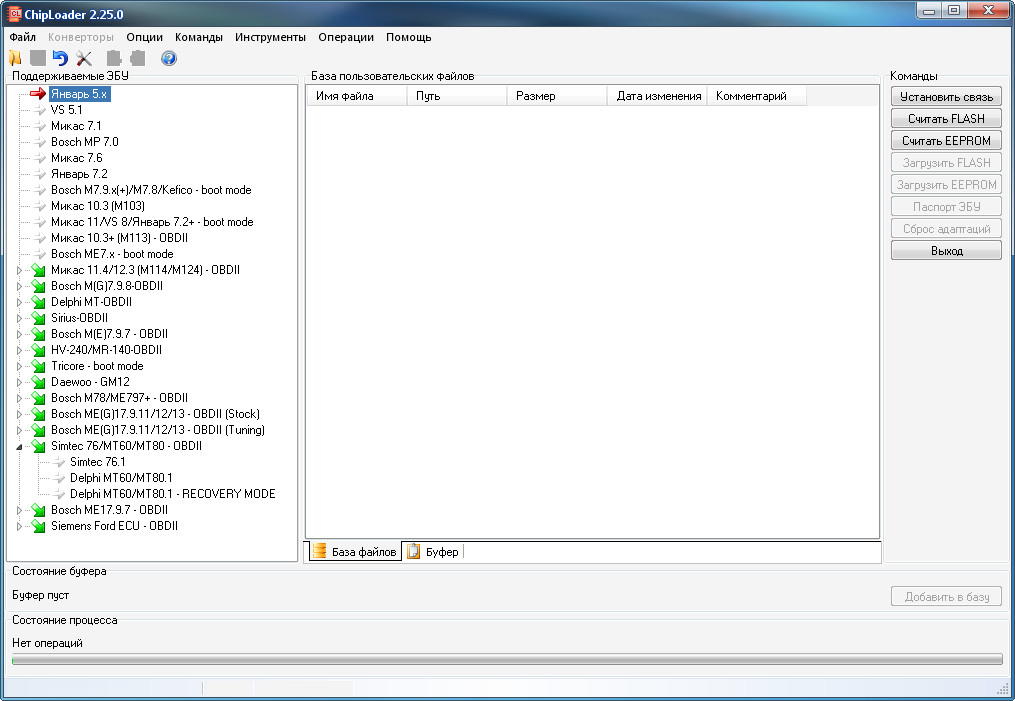Expand the Siemens Ford ECU - OBDII node

[19, 526]
